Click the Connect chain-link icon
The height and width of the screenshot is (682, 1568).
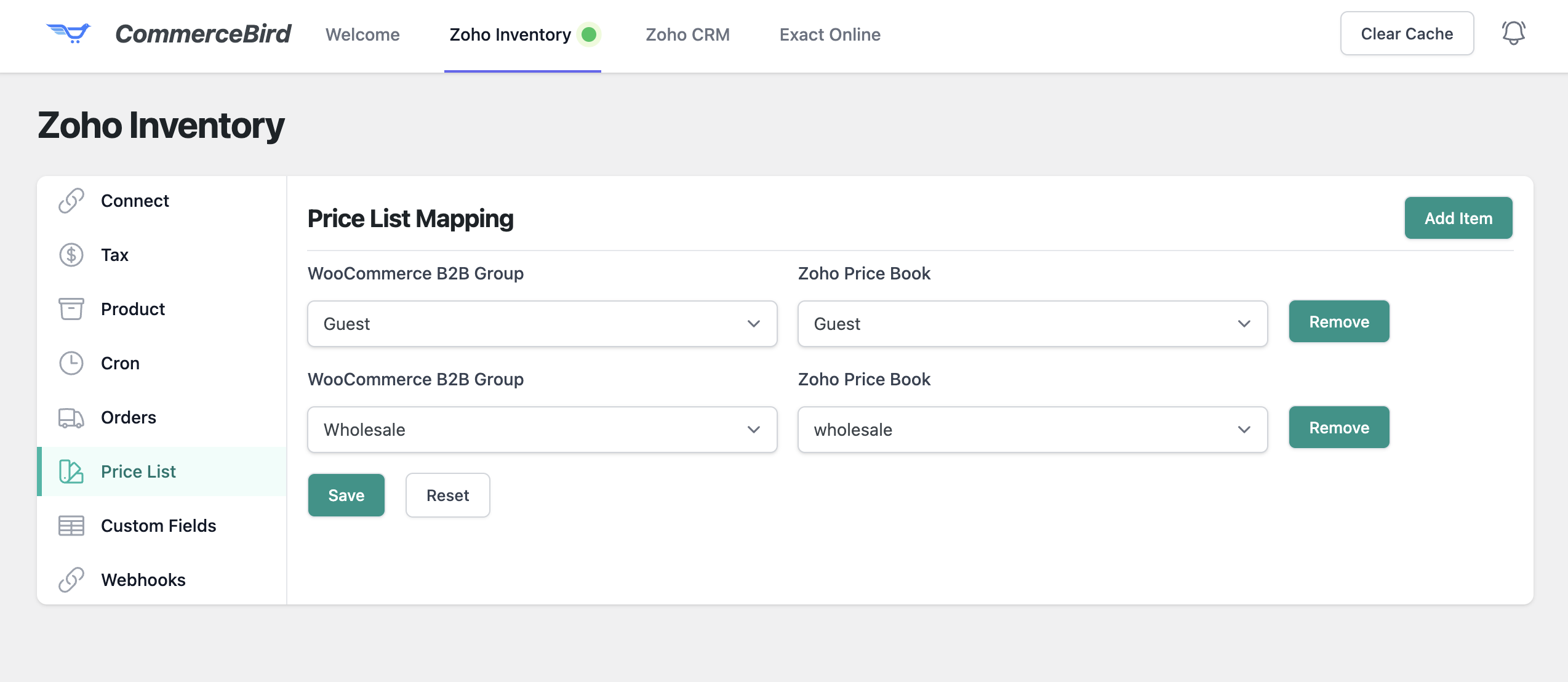pyautogui.click(x=71, y=201)
